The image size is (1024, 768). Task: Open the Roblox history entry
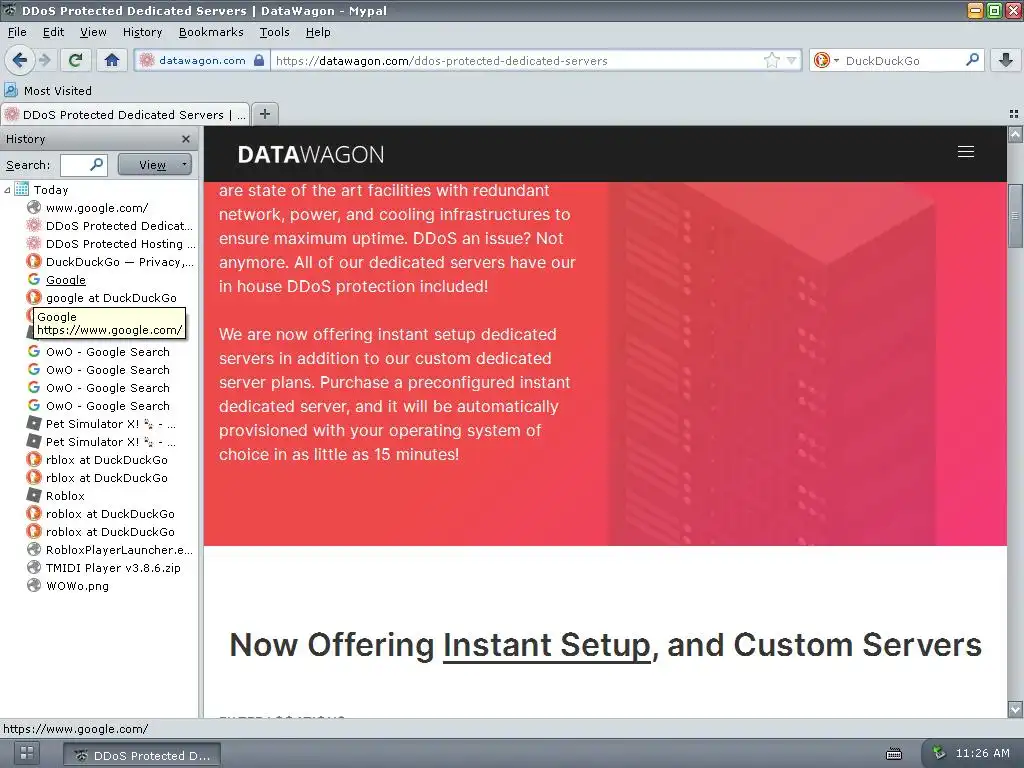pos(56,496)
